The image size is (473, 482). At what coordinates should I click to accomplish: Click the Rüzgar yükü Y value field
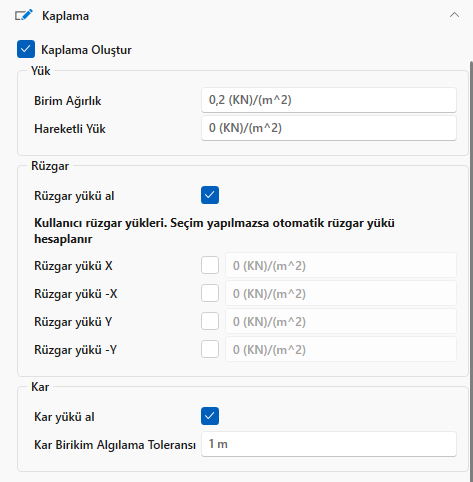point(341,321)
